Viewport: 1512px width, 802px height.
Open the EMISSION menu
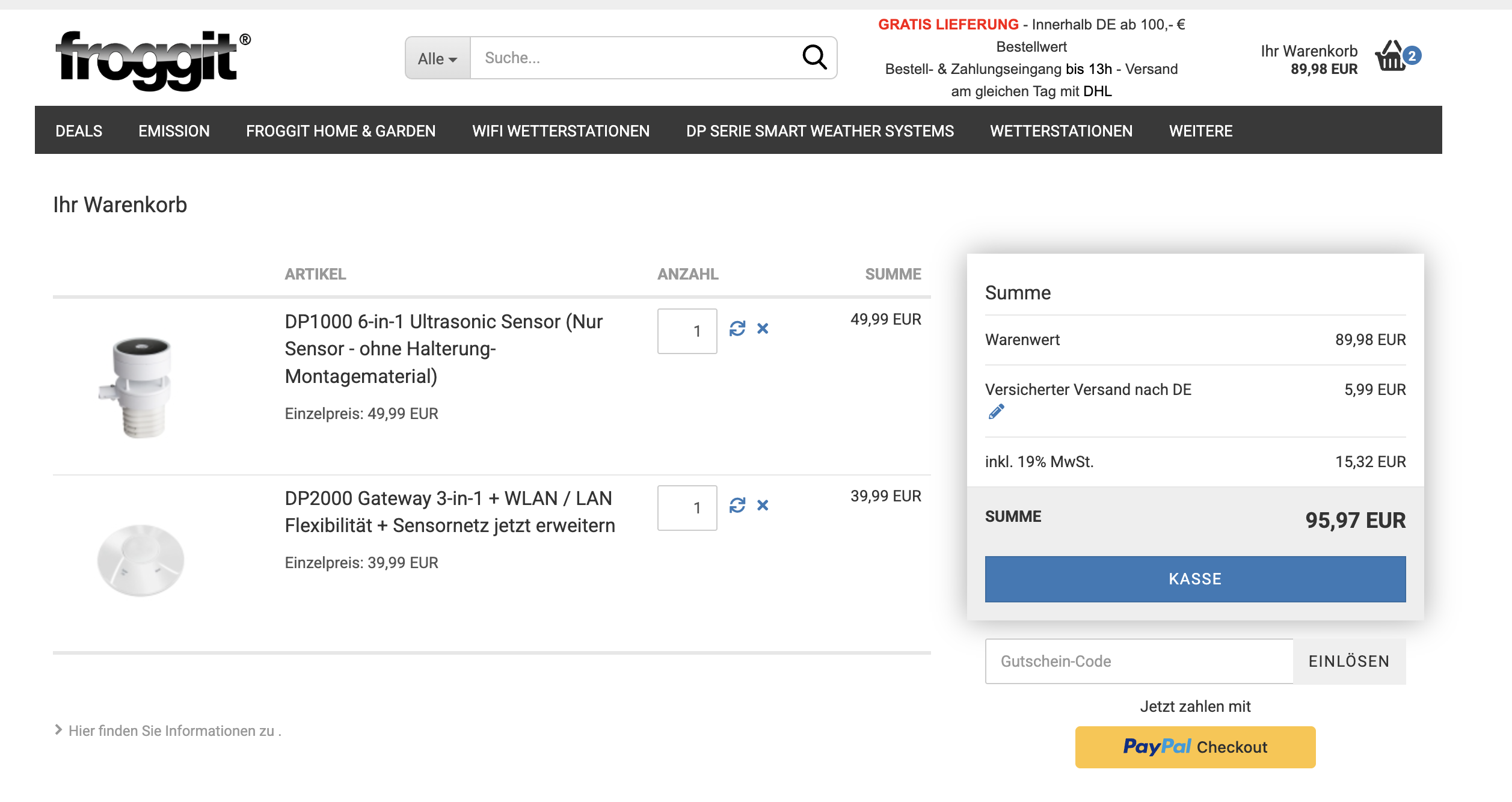click(x=174, y=130)
